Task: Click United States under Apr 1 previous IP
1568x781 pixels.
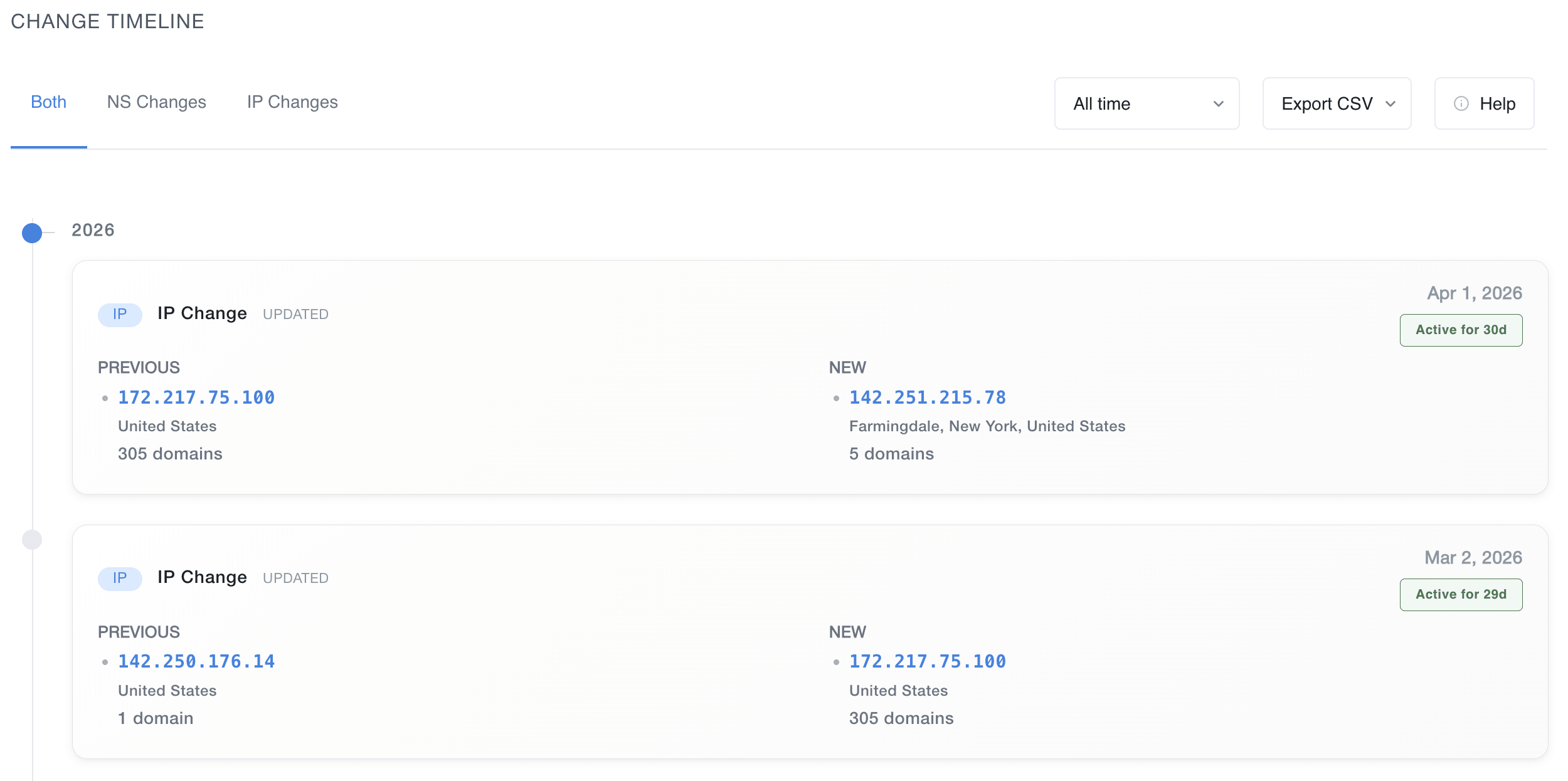Action: (x=167, y=426)
